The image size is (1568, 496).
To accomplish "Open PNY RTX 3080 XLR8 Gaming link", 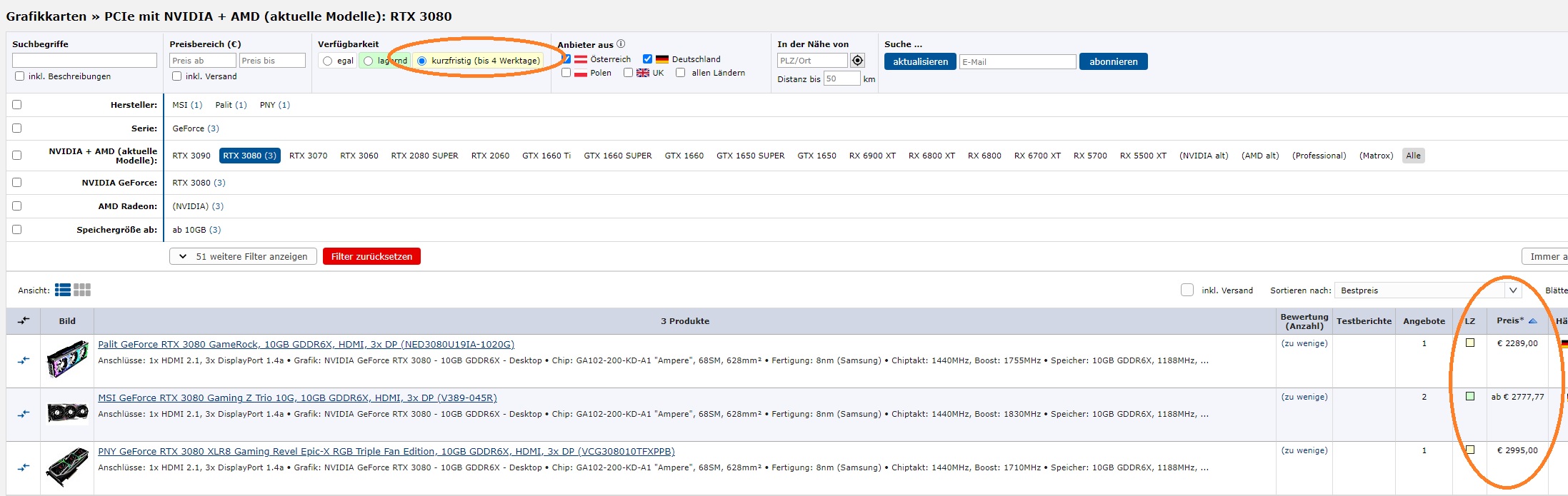I will click(386, 451).
